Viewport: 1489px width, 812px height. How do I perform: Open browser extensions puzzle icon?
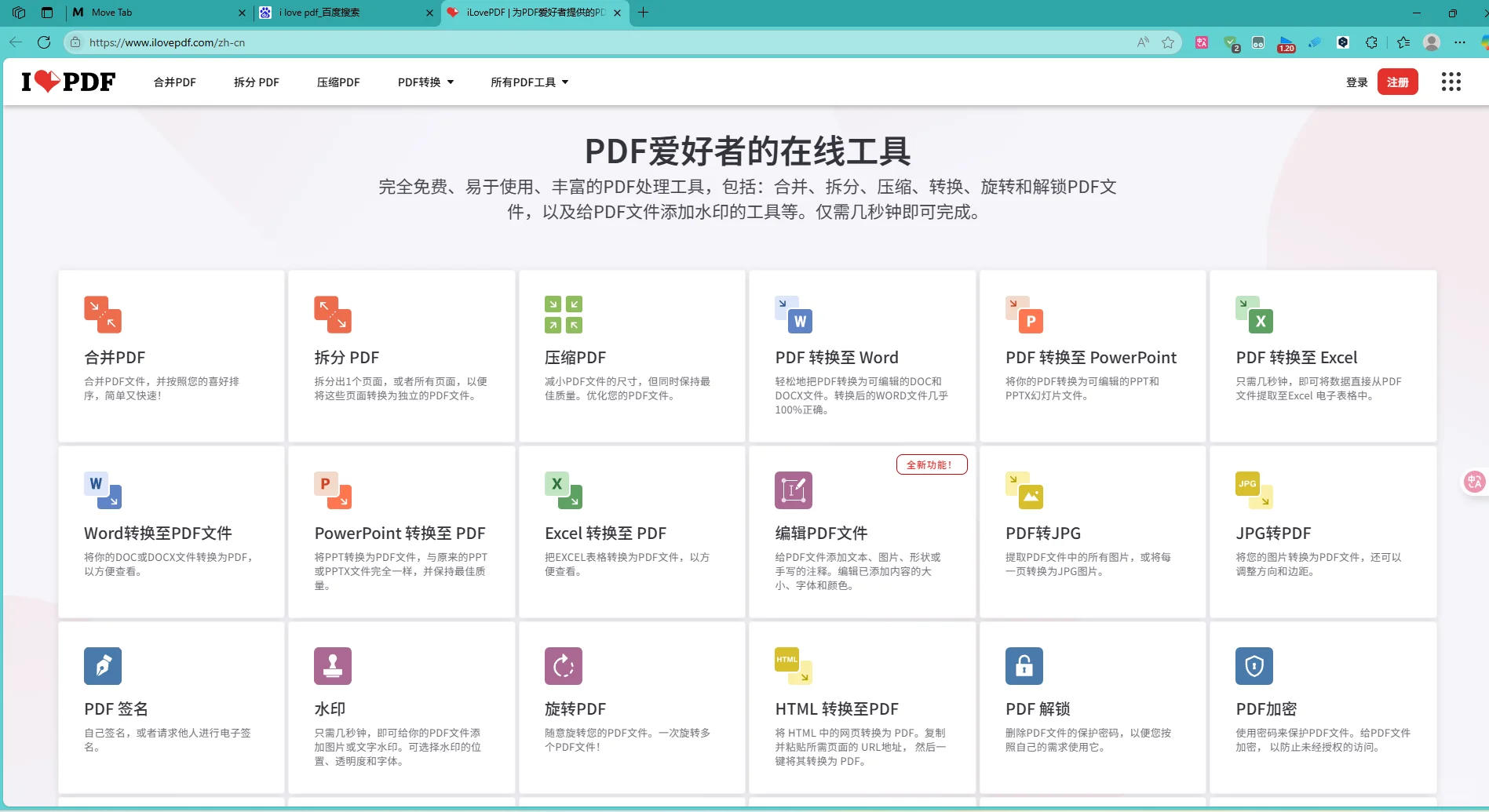coord(1371,42)
